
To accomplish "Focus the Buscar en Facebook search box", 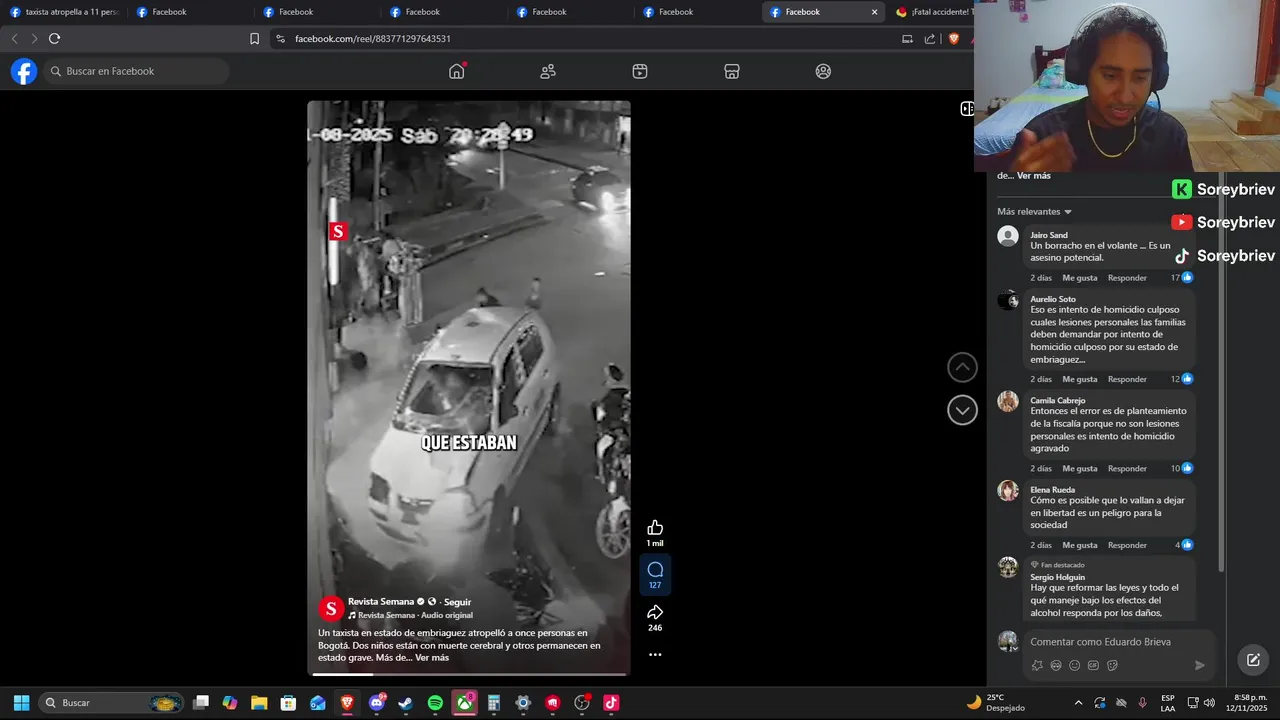I will 136,71.
